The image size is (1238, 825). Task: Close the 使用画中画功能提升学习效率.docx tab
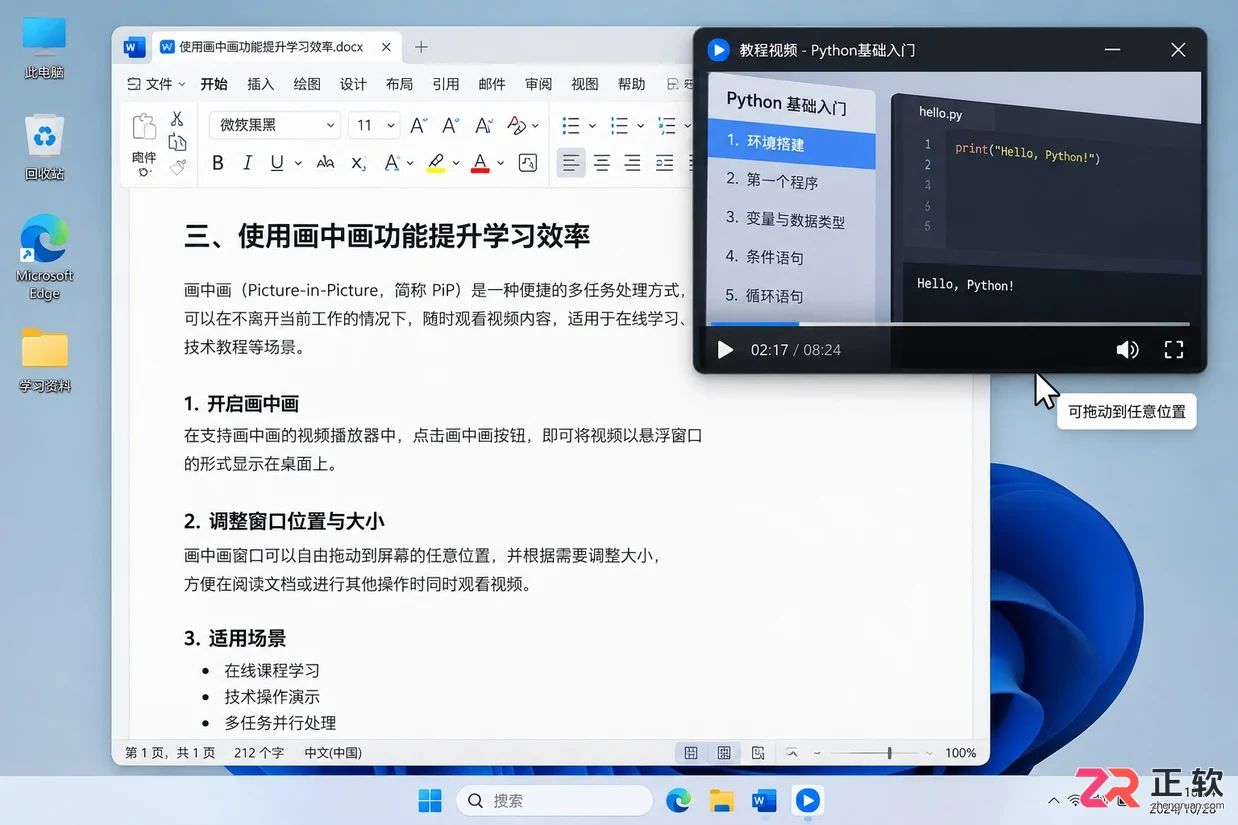coord(386,47)
